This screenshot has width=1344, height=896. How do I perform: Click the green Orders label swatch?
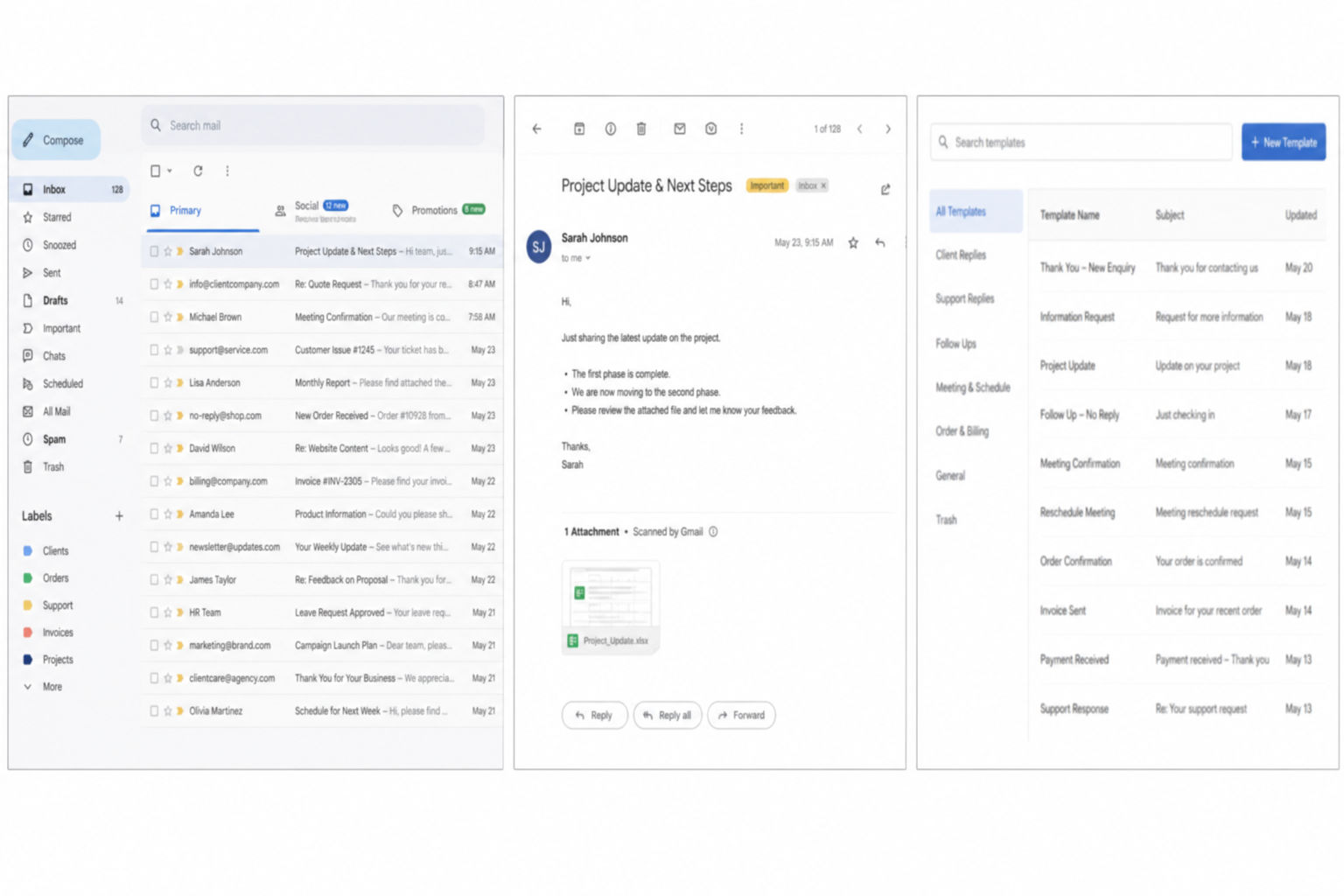click(28, 578)
